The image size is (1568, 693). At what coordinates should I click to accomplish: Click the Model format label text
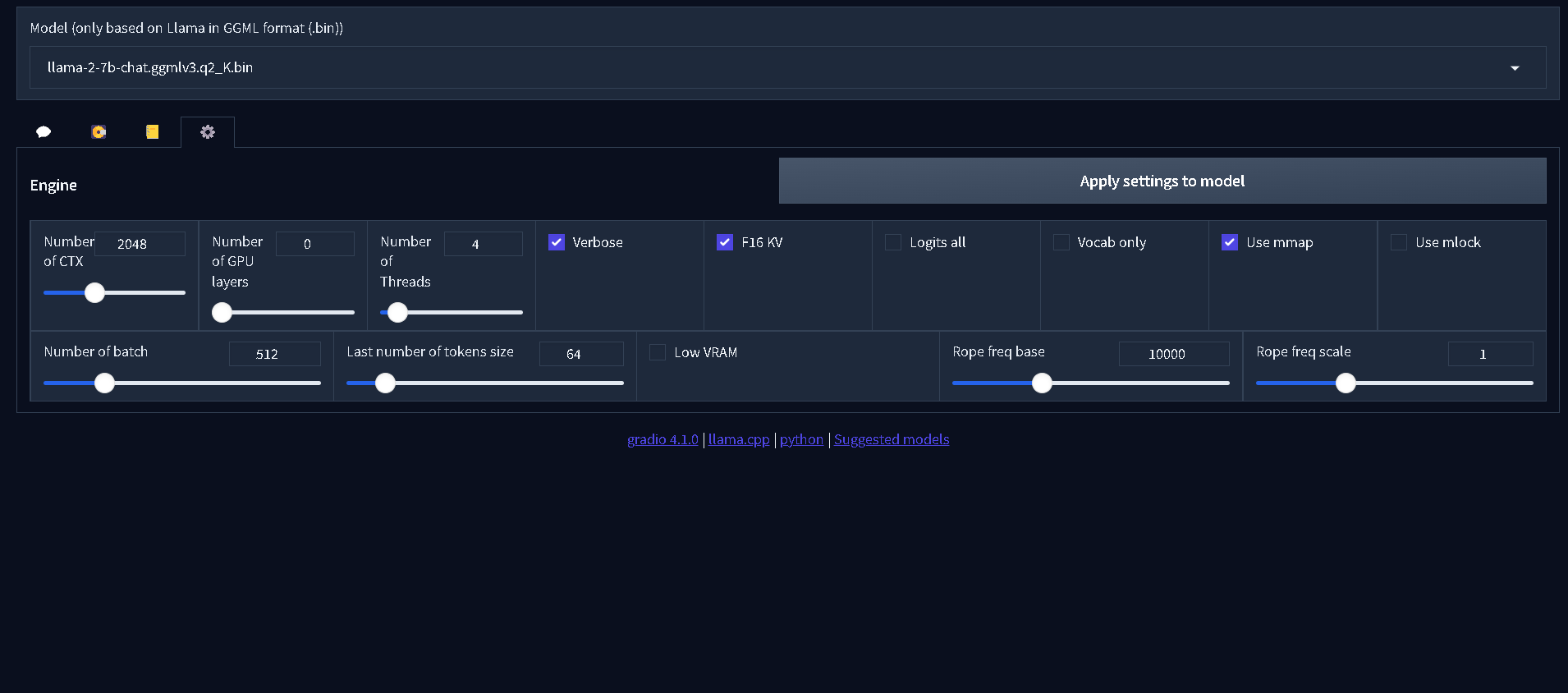186,28
